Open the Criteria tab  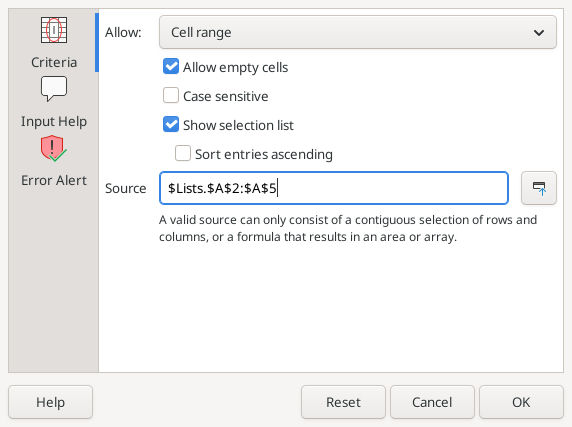(x=54, y=43)
